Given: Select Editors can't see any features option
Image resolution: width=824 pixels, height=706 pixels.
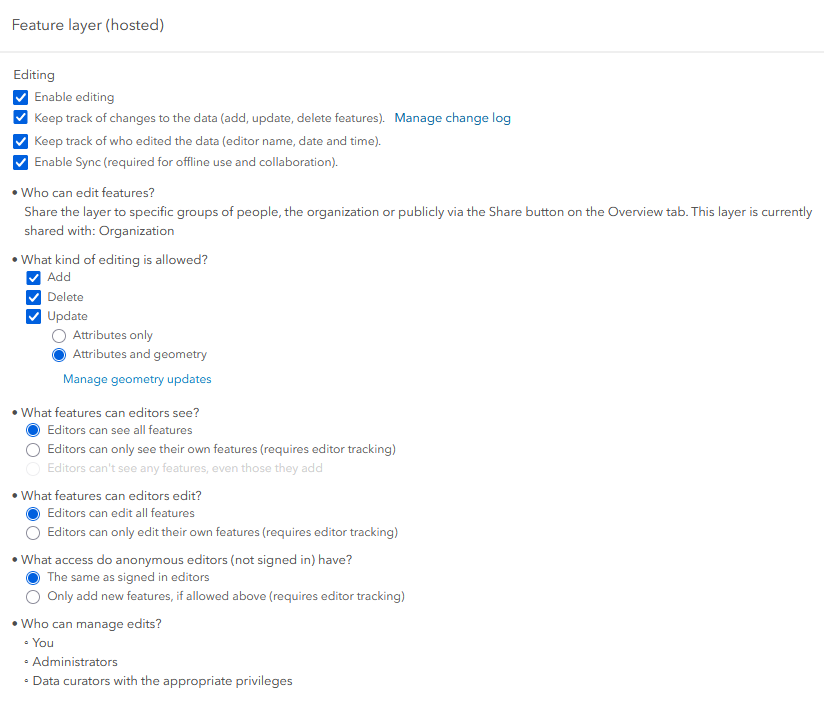Looking at the screenshot, I should pyautogui.click(x=33, y=468).
